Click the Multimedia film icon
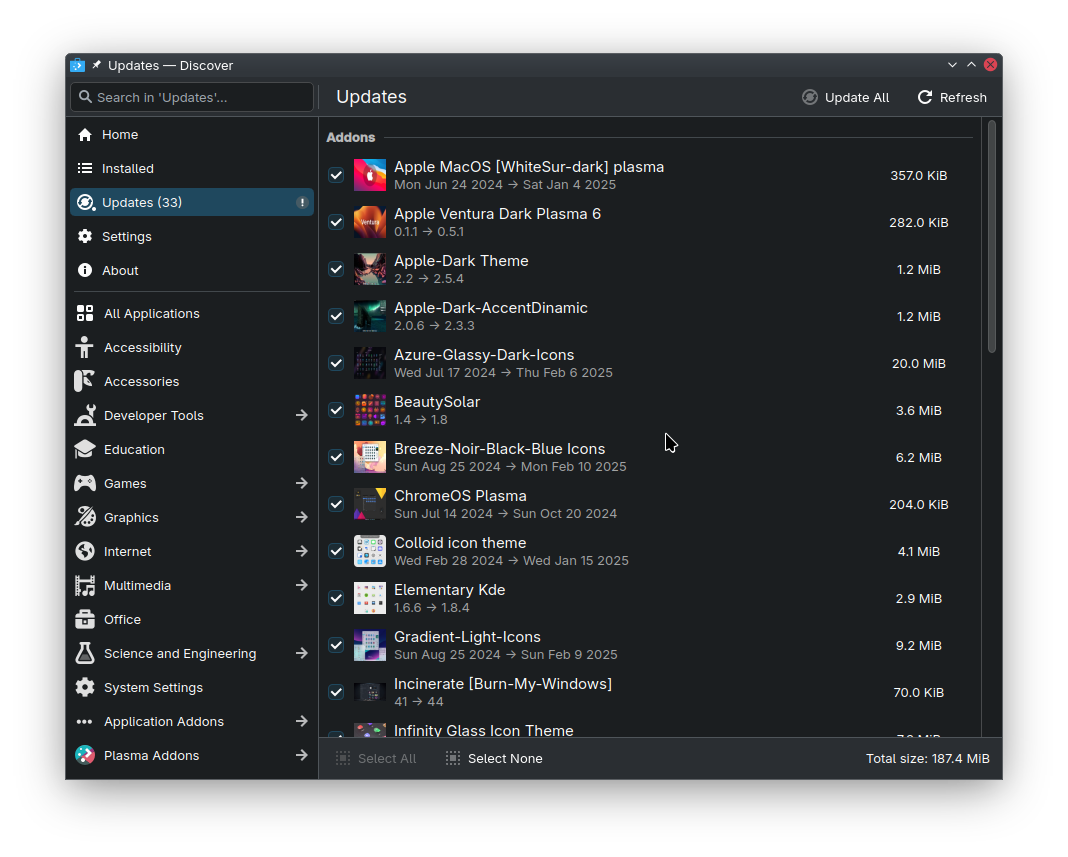The height and width of the screenshot is (857, 1068). 85,586
